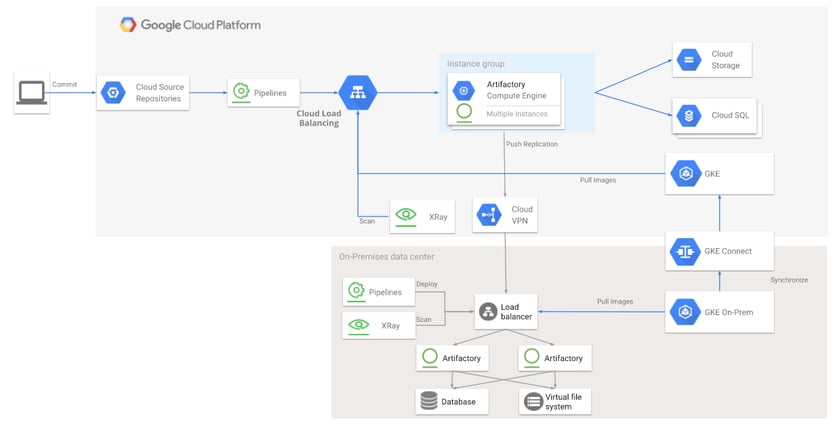Select the "Cloud Storage" label
Screen dimensions: 835x426
[725, 60]
